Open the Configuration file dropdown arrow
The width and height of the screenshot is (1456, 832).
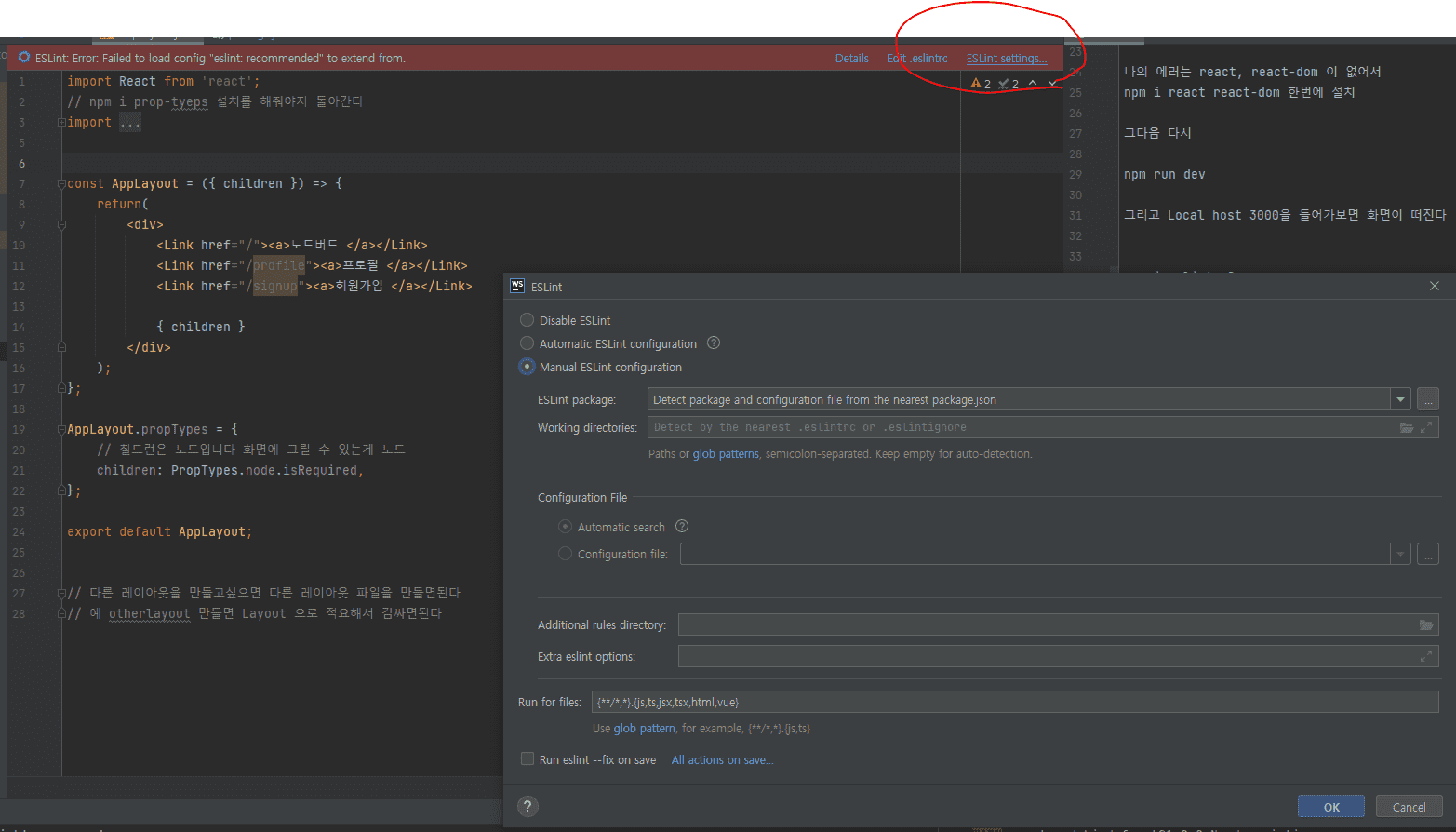click(1400, 554)
